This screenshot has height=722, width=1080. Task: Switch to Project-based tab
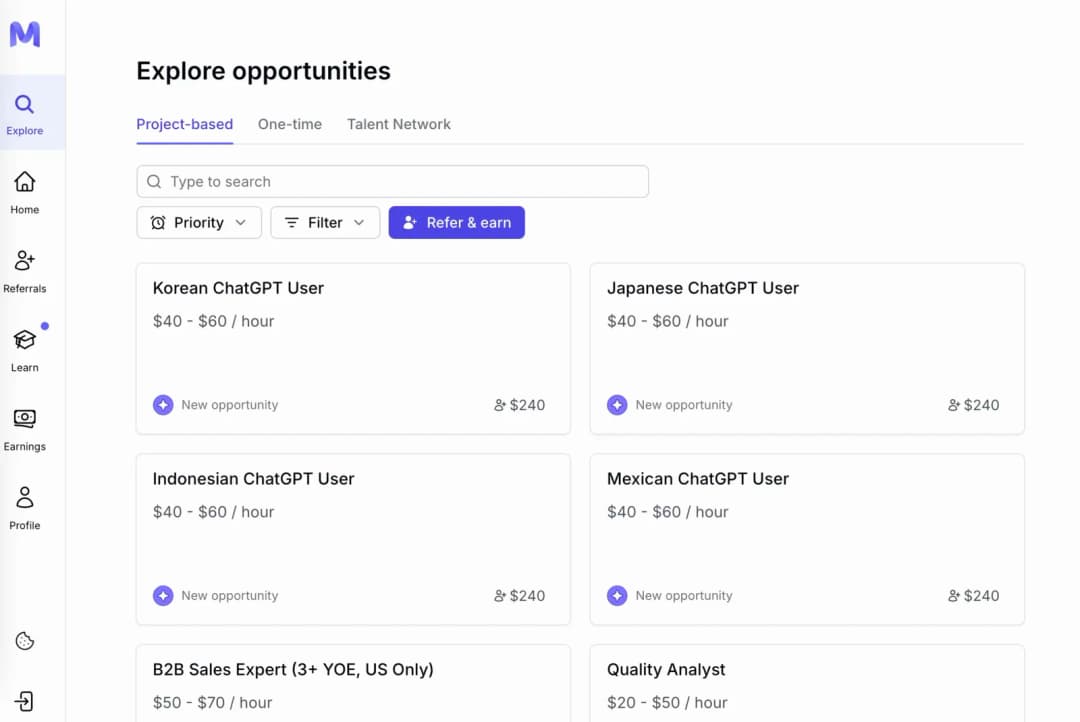[185, 124]
